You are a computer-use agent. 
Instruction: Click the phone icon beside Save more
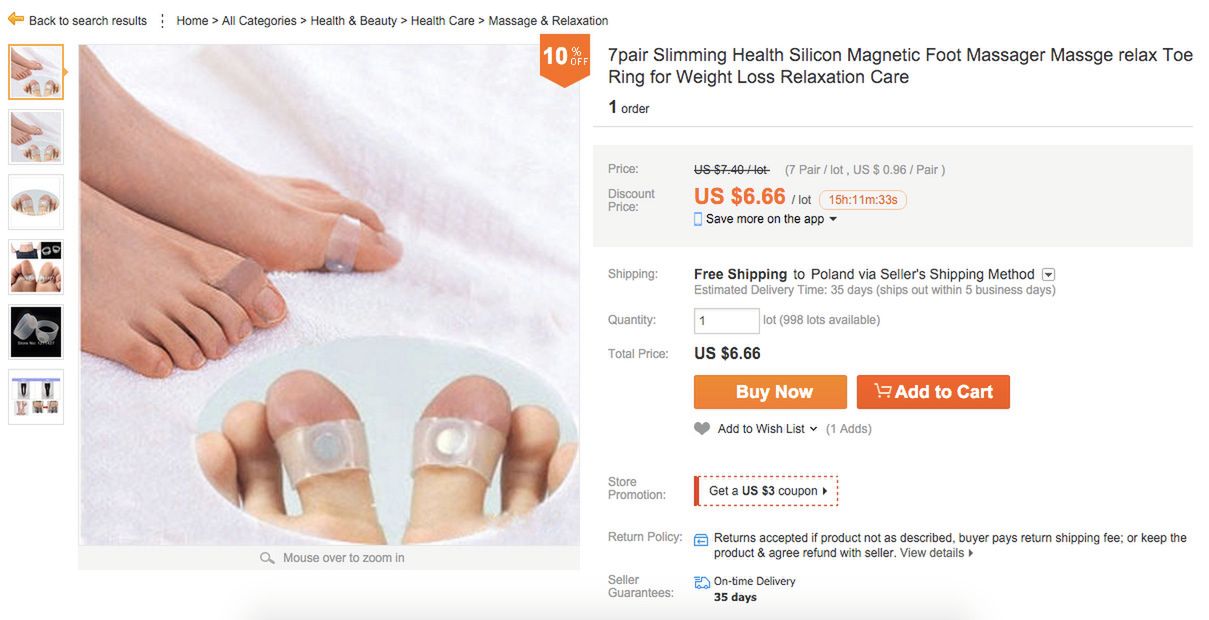pyautogui.click(x=698, y=219)
